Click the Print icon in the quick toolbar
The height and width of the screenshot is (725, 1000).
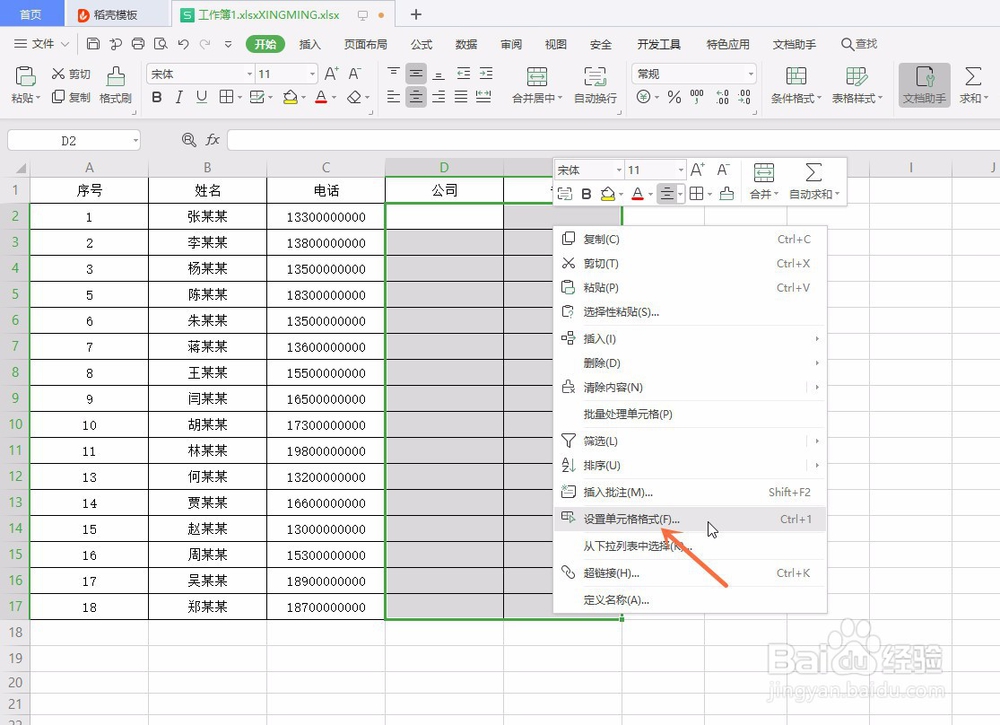coord(138,43)
